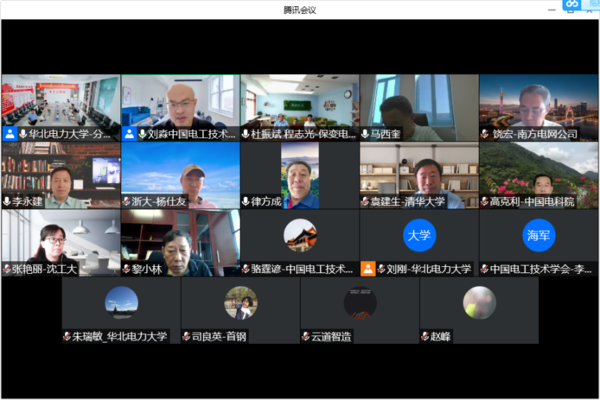The width and height of the screenshot is (600, 400).
Task: Click the blue 大学 avatar circle
Action: click(419, 236)
